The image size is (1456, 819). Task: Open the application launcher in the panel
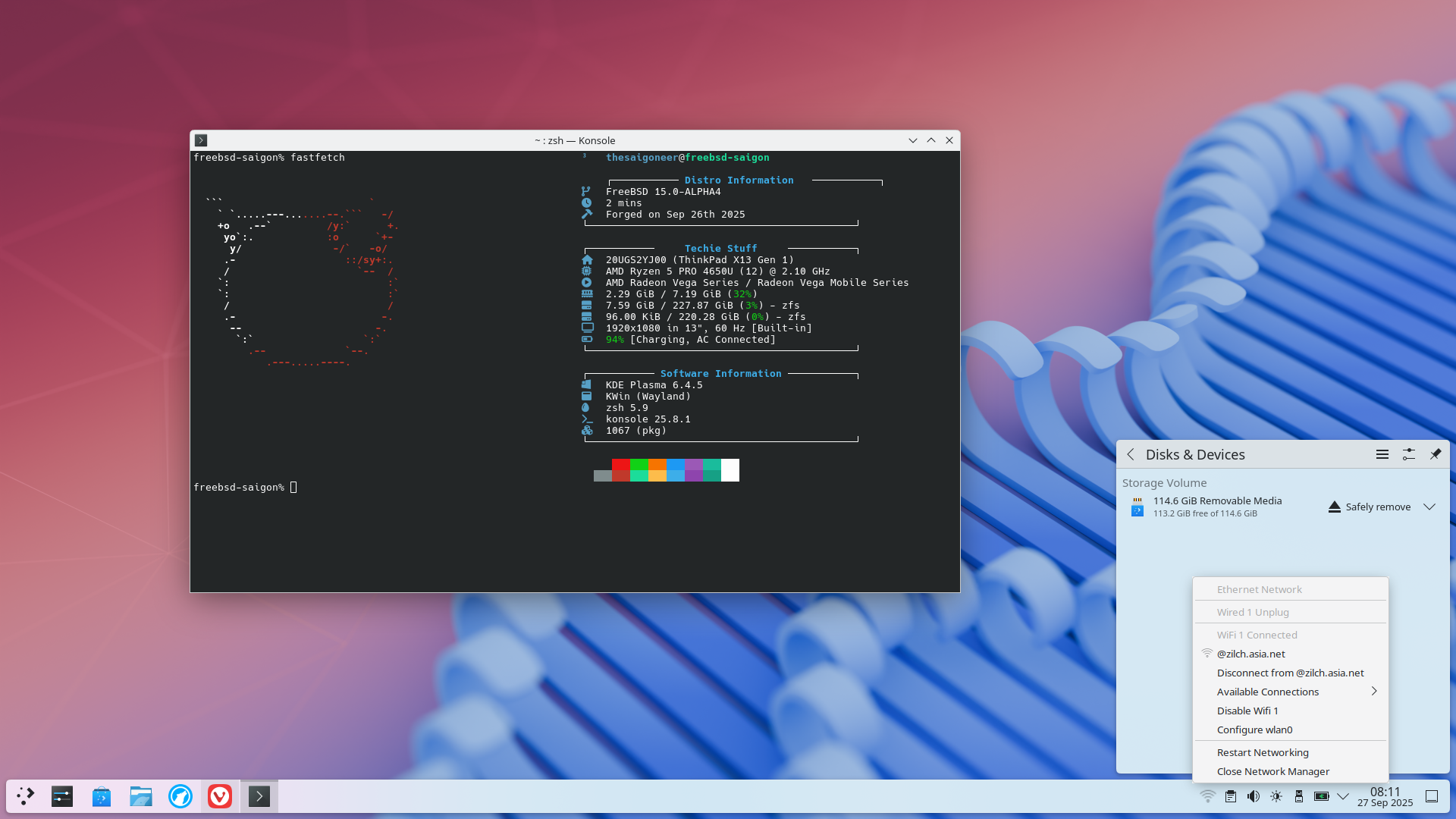click(26, 796)
